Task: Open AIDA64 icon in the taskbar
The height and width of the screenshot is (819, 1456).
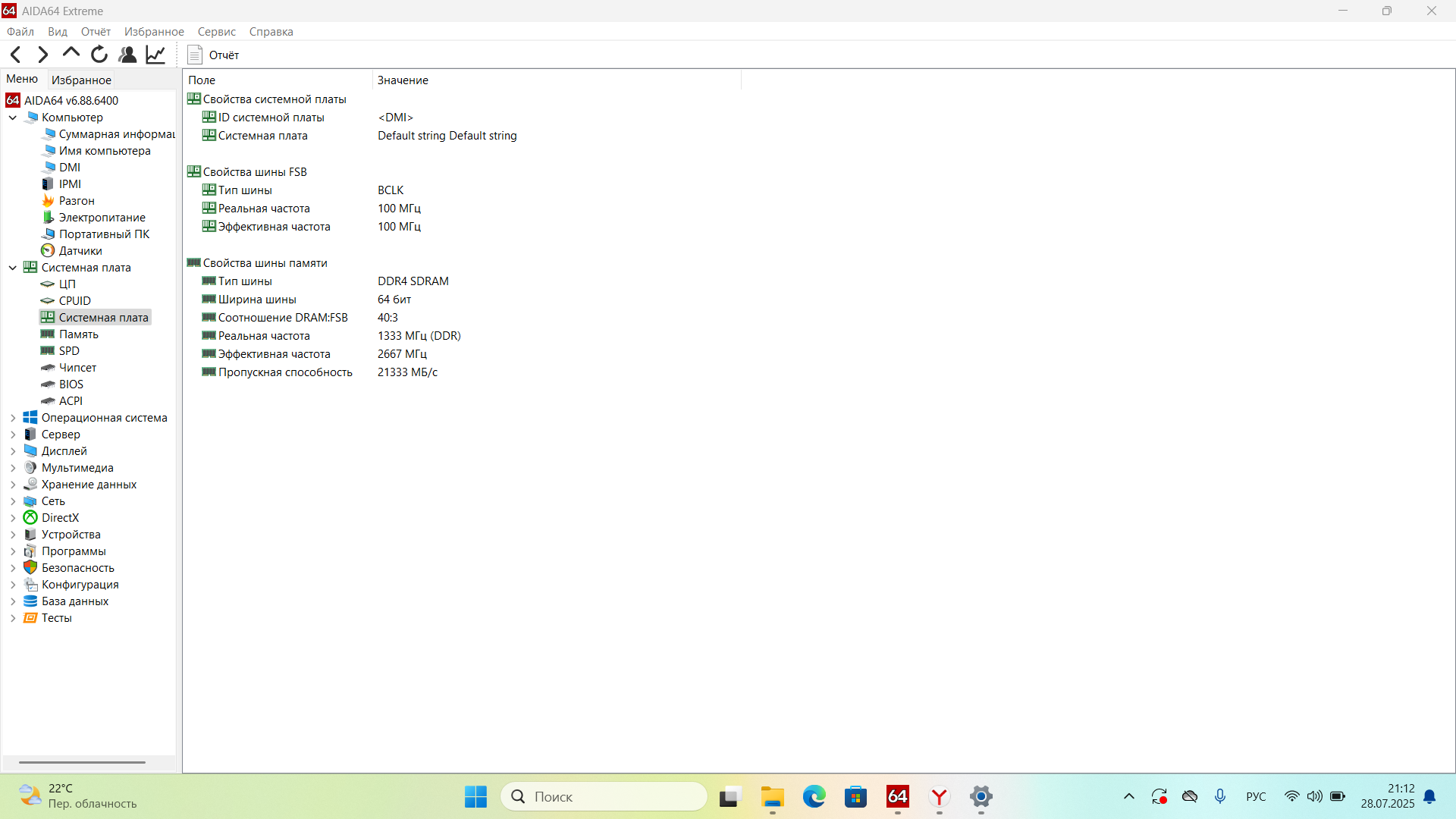Action: [897, 796]
